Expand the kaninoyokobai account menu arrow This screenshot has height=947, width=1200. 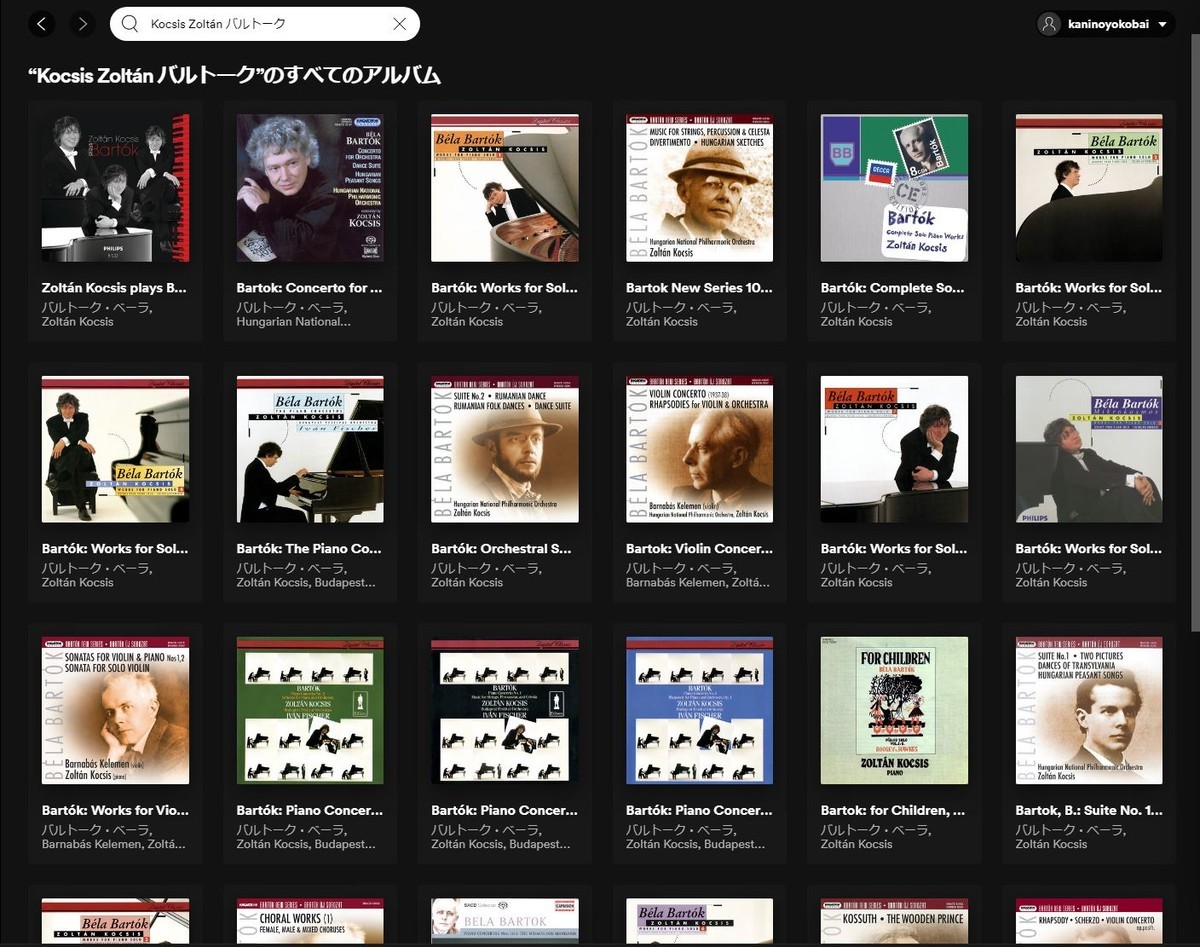coord(1162,25)
